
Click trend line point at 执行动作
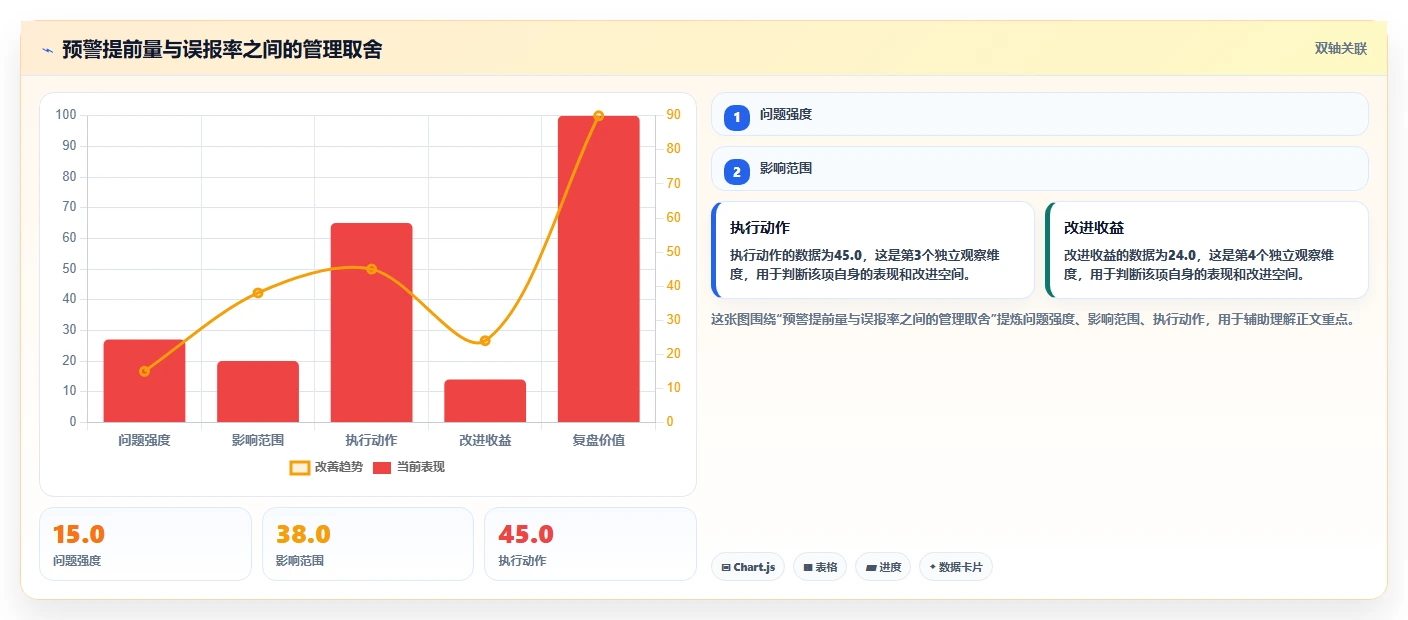tap(371, 269)
